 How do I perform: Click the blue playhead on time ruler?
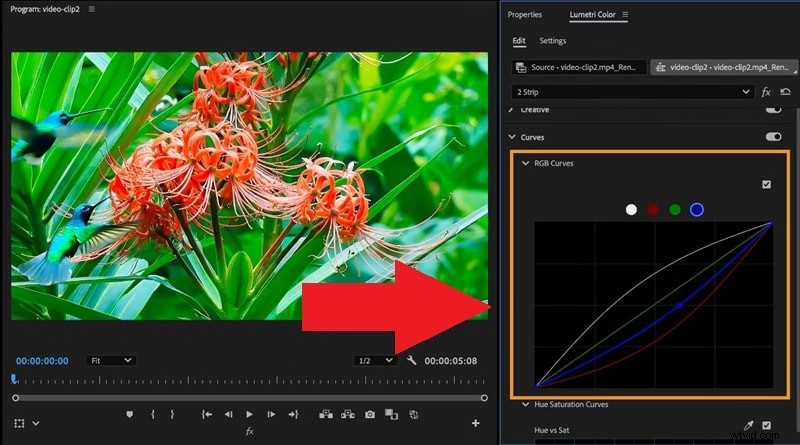tap(14, 379)
